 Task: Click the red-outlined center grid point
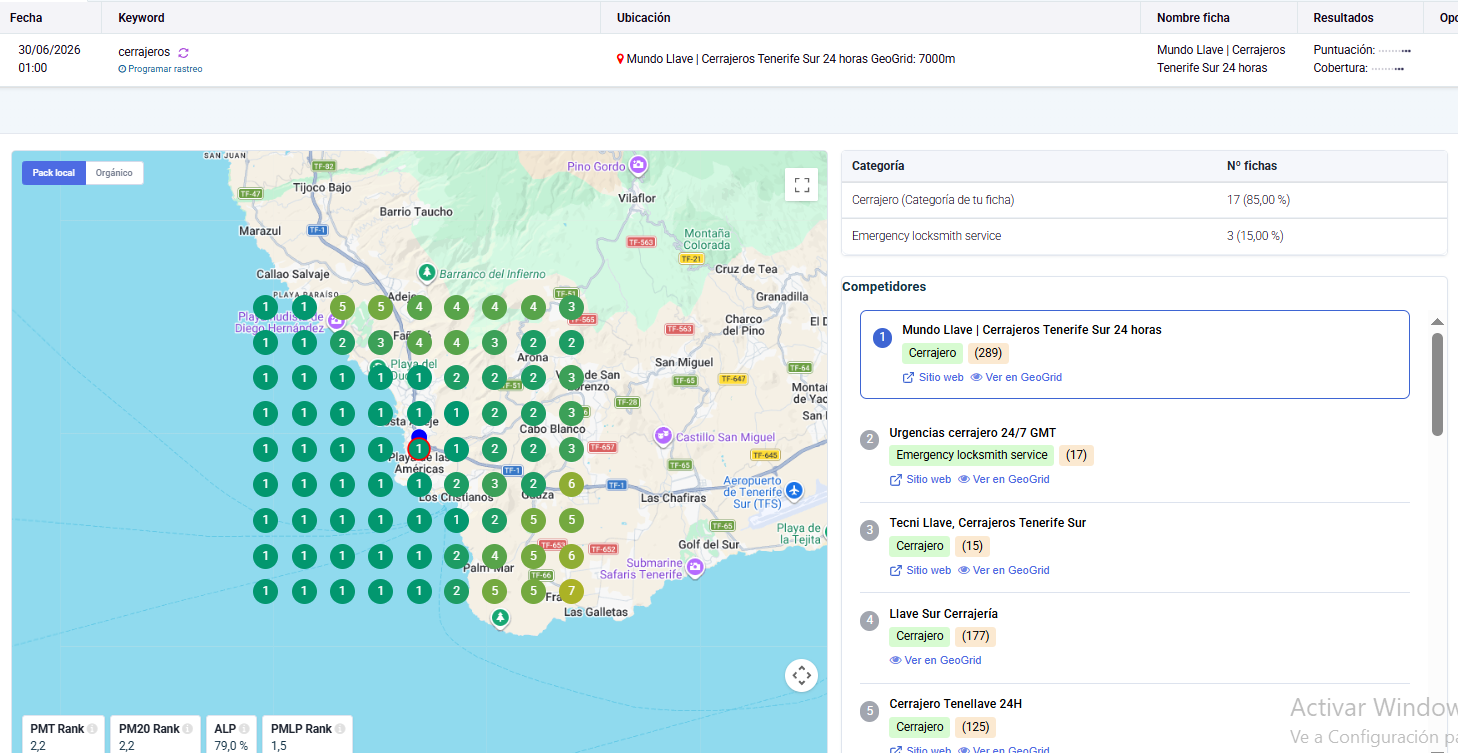(419, 450)
